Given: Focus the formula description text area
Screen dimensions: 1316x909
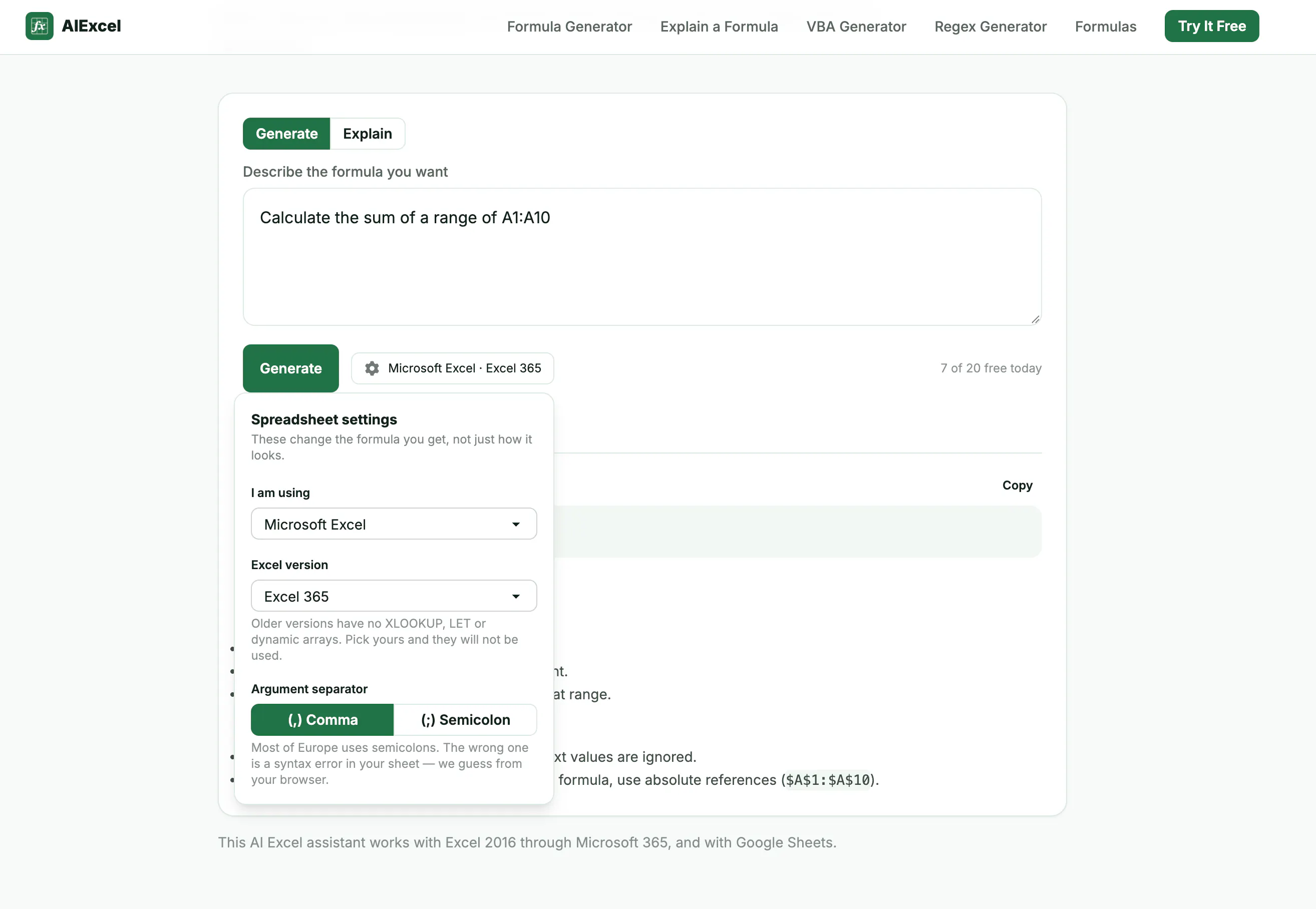Looking at the screenshot, I should [642, 257].
